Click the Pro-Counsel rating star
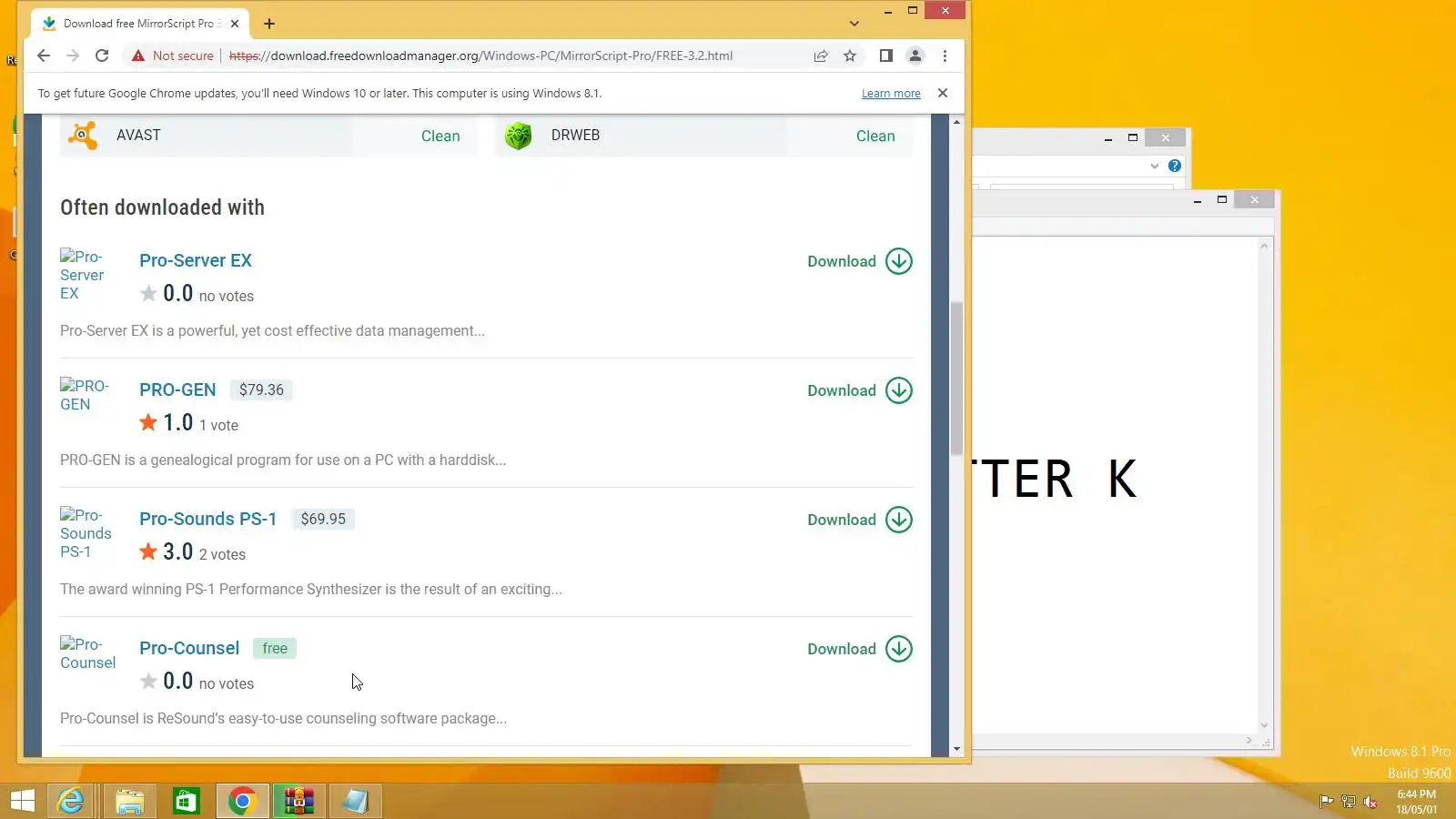 [148, 681]
